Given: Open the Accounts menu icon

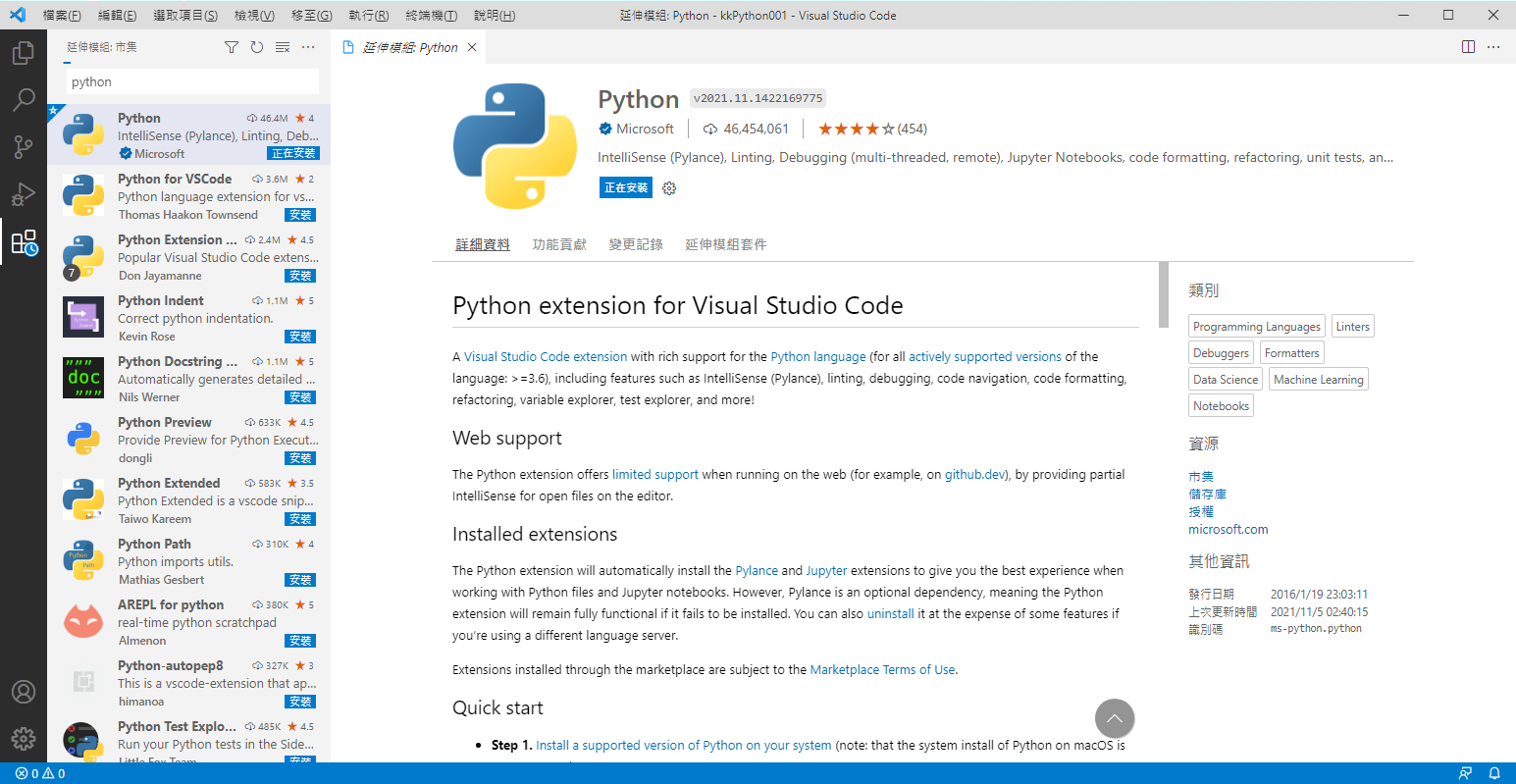Looking at the screenshot, I should (x=24, y=692).
